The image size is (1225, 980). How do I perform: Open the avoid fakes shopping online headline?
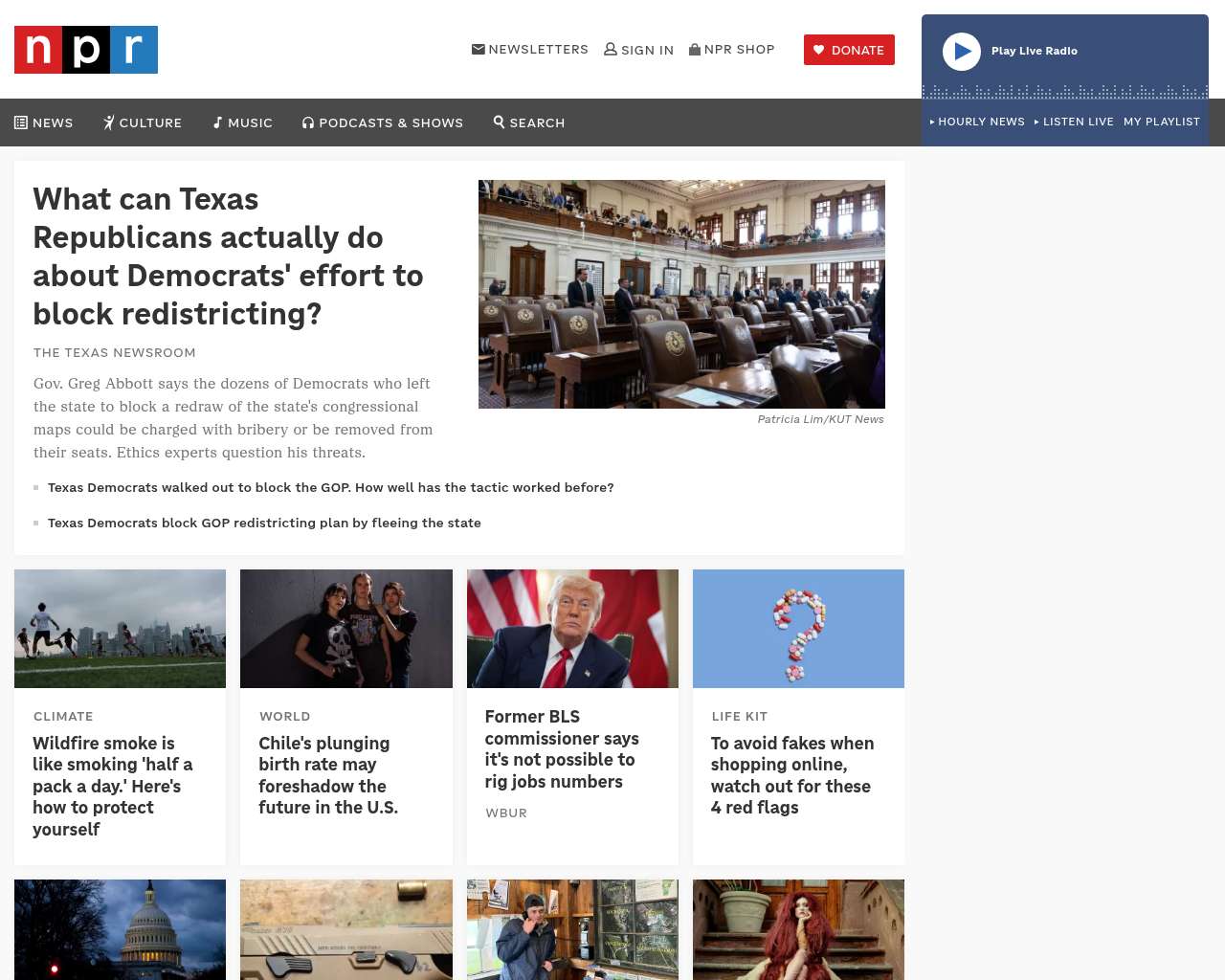[792, 775]
